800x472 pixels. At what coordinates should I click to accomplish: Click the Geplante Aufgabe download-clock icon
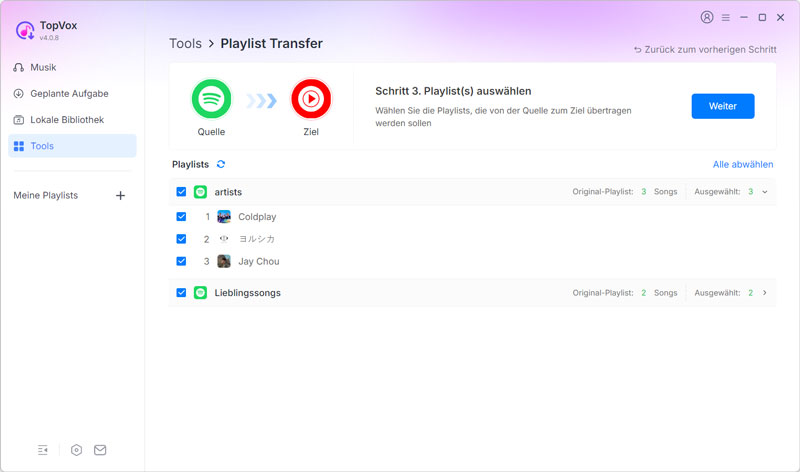19,93
